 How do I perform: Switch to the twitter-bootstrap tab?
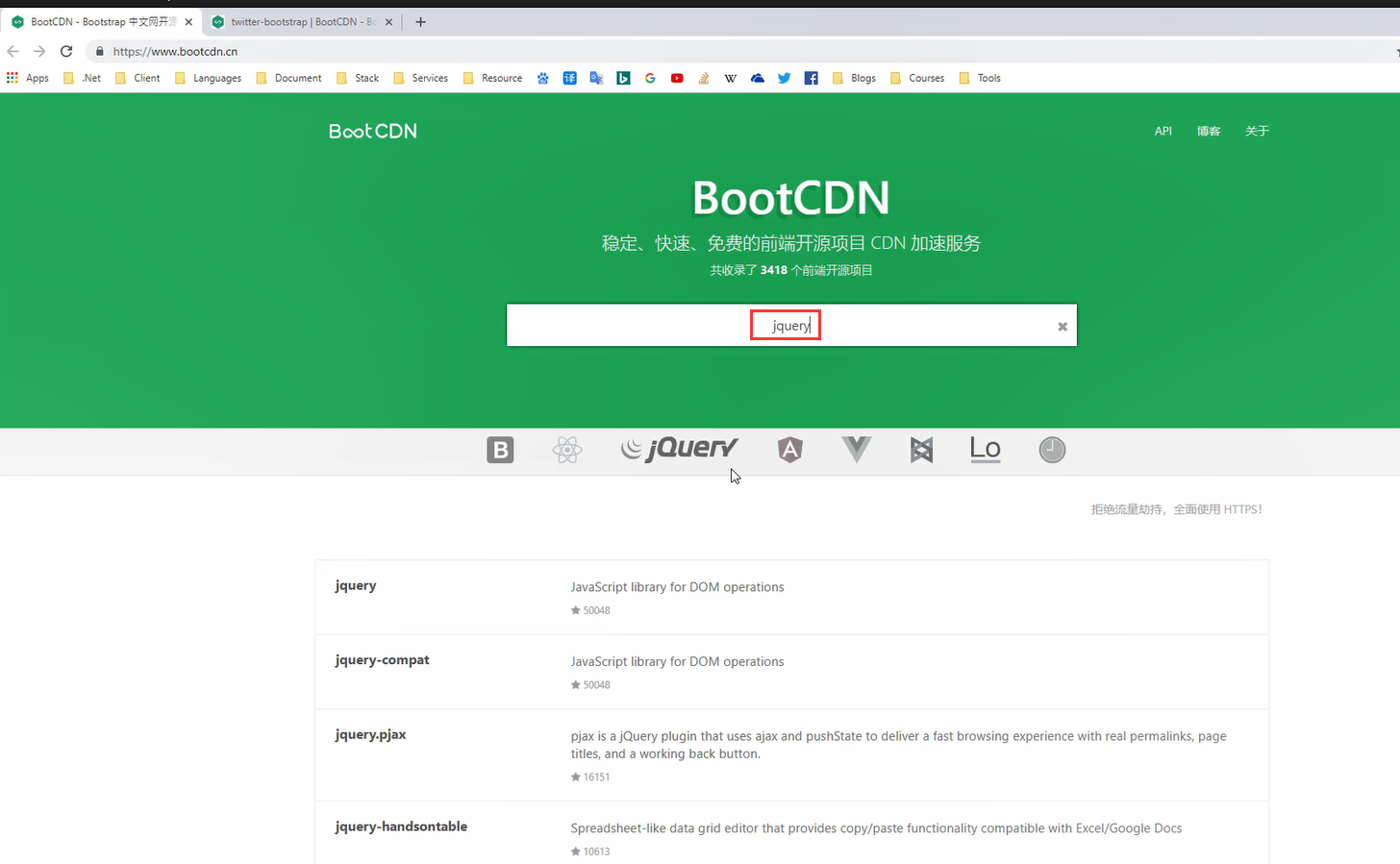302,21
